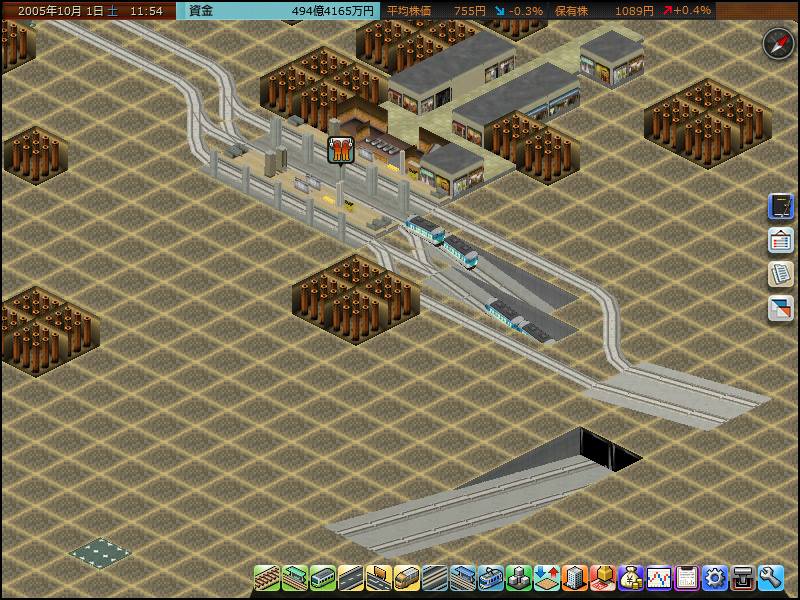The height and width of the screenshot is (600, 800).
Task: Open the land purchase icon with gold block
Action: (603, 578)
